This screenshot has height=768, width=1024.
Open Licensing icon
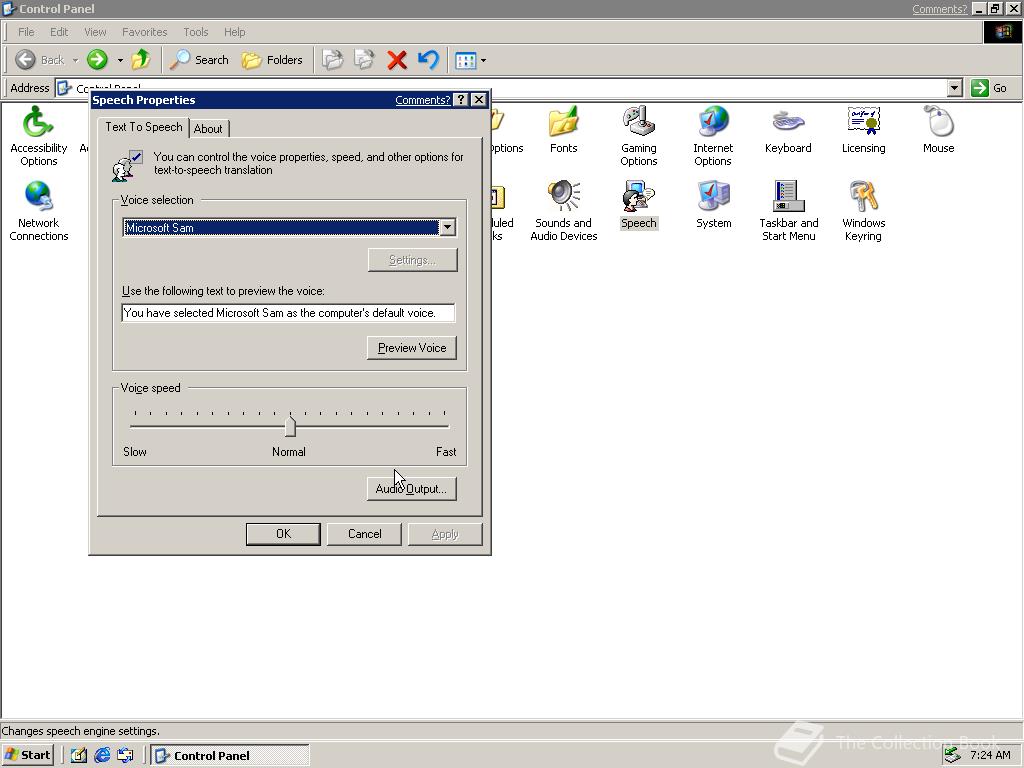(863, 130)
